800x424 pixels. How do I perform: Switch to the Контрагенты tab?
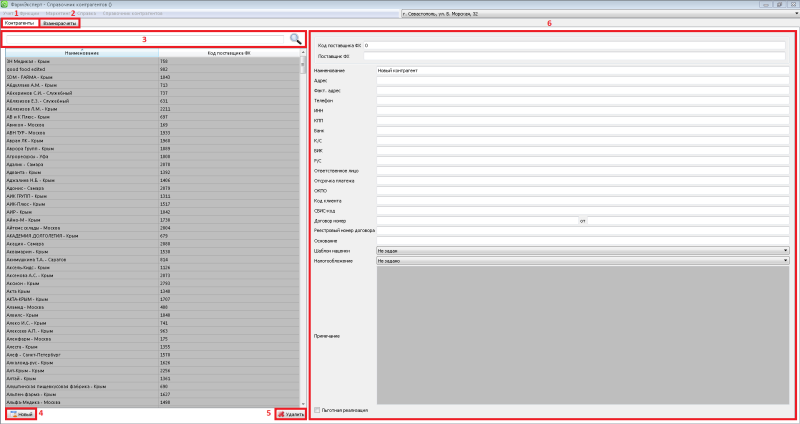tap(19, 22)
